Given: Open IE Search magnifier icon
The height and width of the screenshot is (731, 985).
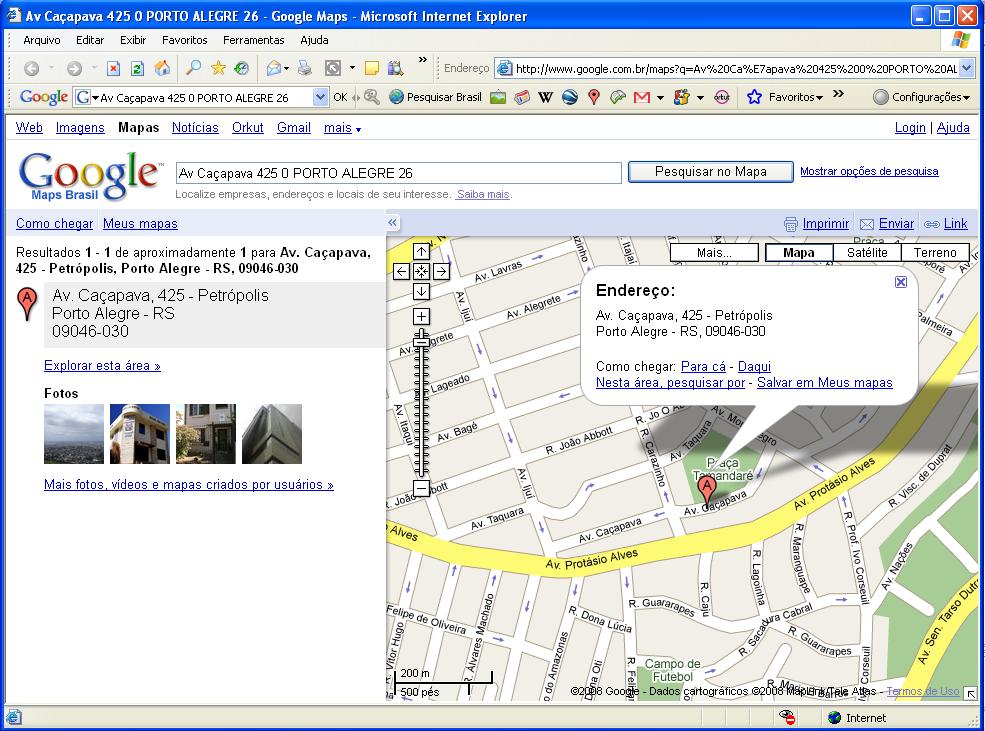Looking at the screenshot, I should [x=194, y=67].
